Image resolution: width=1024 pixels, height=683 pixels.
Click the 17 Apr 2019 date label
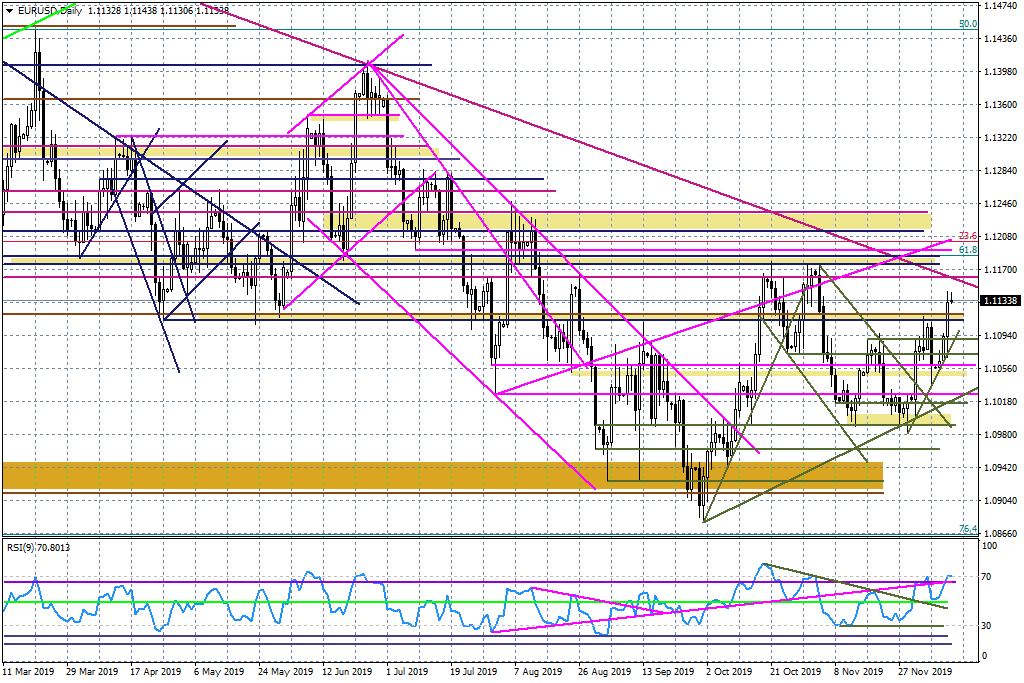click(x=155, y=671)
